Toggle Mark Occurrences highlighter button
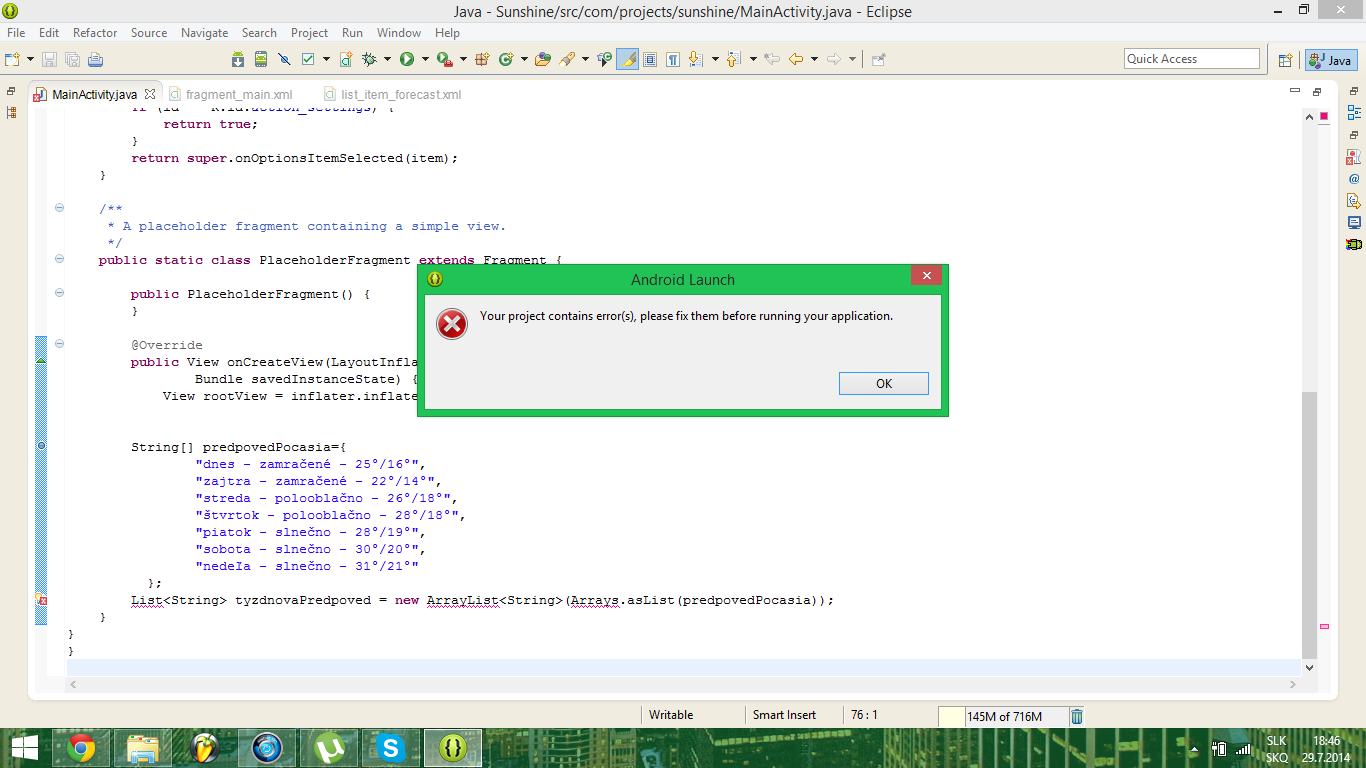The image size is (1366, 768). point(628,60)
